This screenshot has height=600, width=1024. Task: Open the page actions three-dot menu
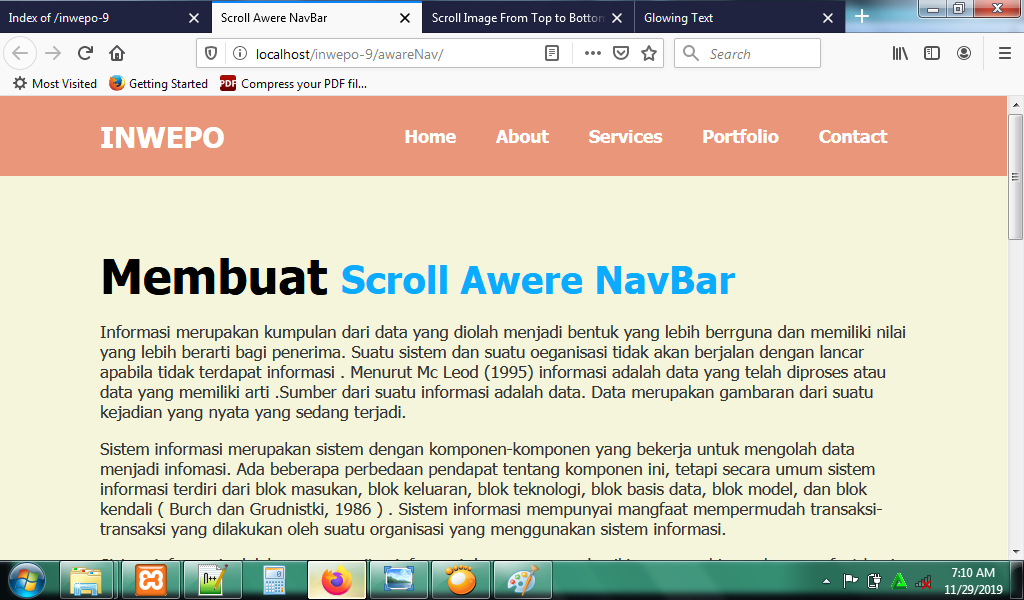pos(592,53)
